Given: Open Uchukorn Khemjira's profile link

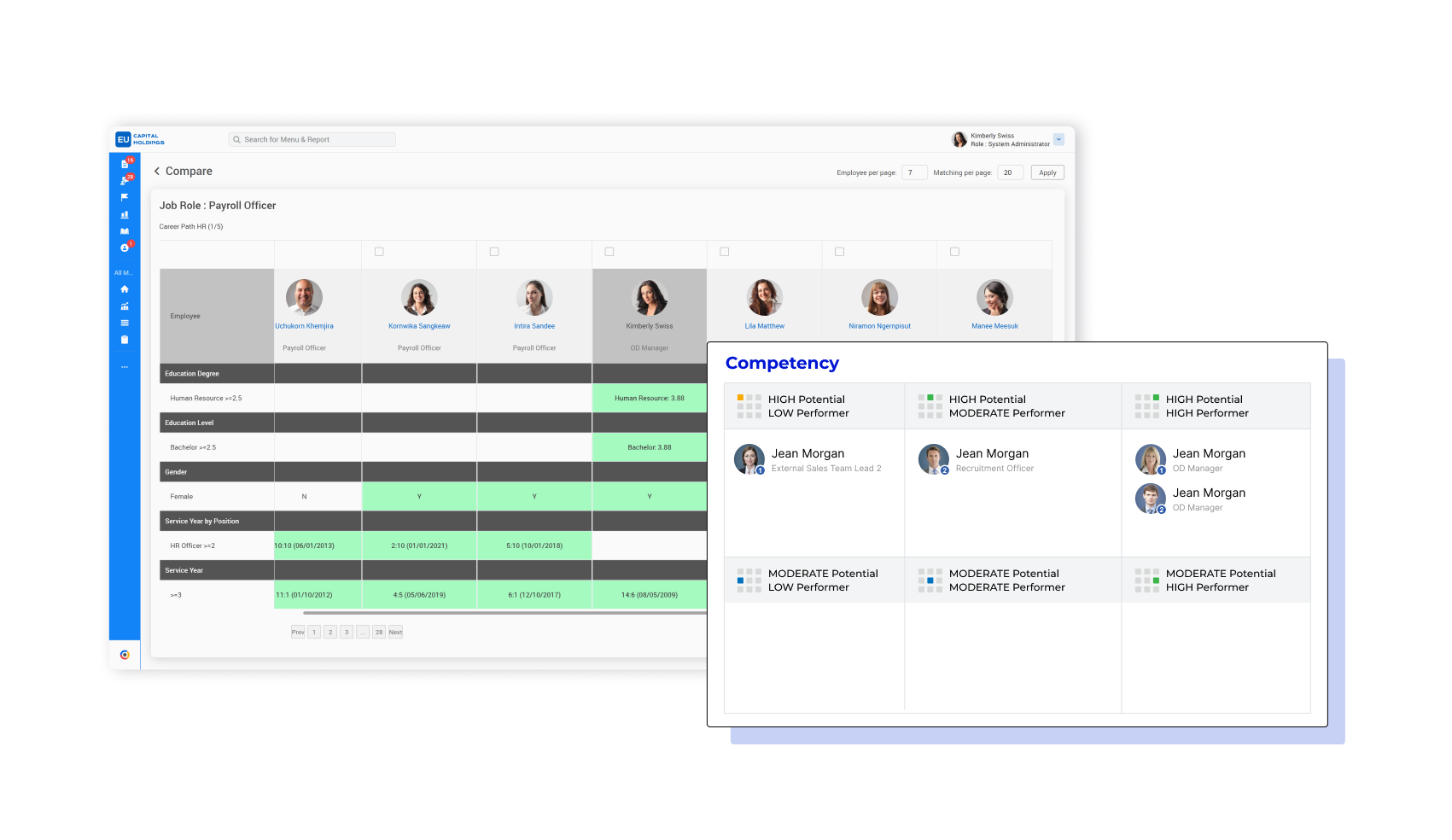Looking at the screenshot, I should point(304,326).
